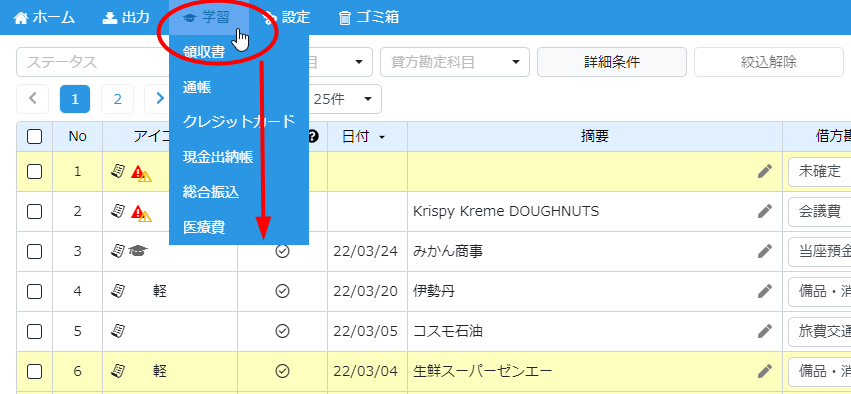The image size is (851, 394).
Task: Open the 25件 page size dropdown
Action: pos(345,99)
